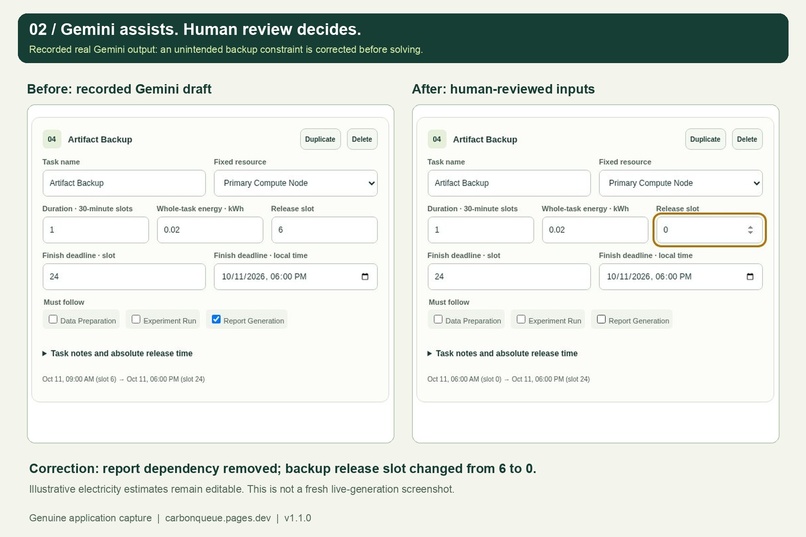Viewport: 806px width, 537px height.
Task: Click Task name field in After panel
Action: click(509, 183)
